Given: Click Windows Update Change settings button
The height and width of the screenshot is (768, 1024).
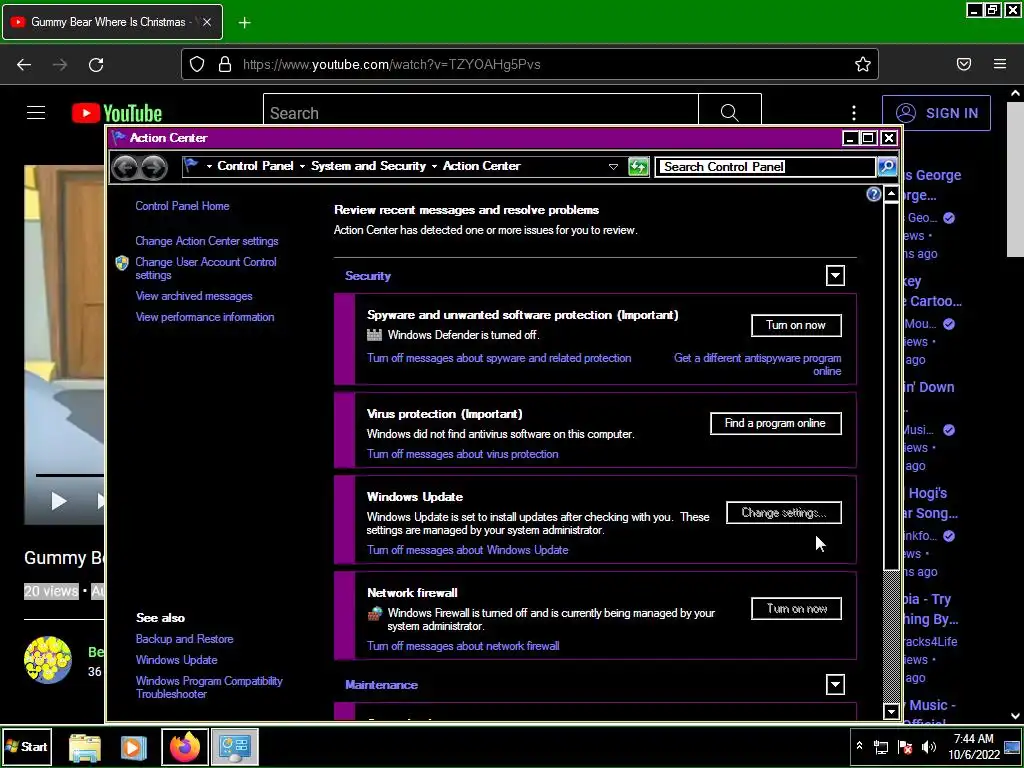Looking at the screenshot, I should pos(784,513).
